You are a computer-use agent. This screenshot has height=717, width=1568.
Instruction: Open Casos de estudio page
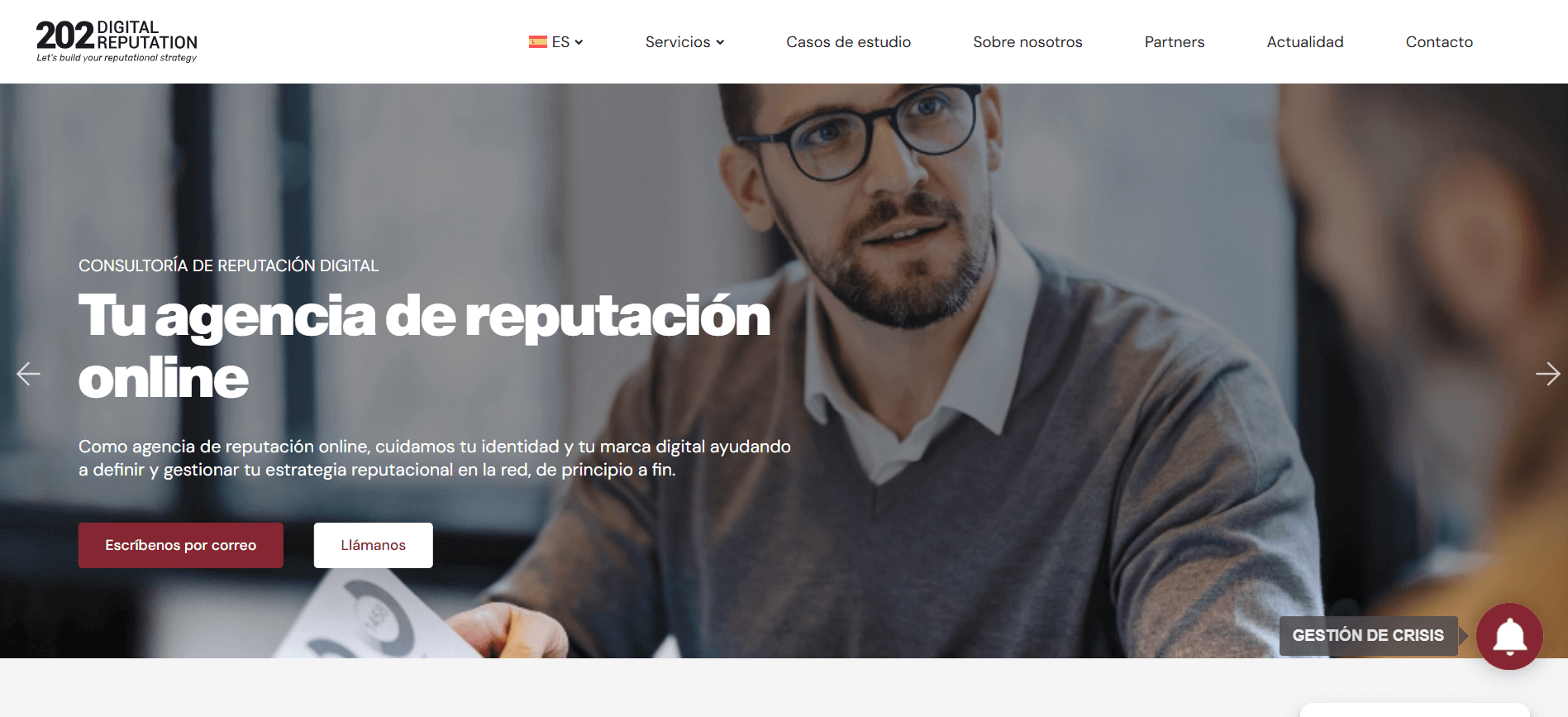pos(848,42)
